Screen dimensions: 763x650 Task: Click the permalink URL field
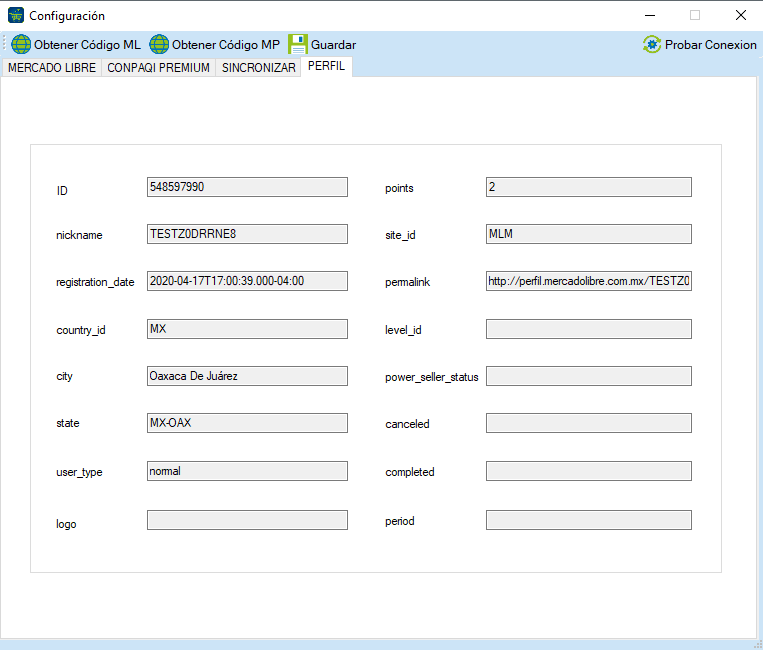(589, 281)
